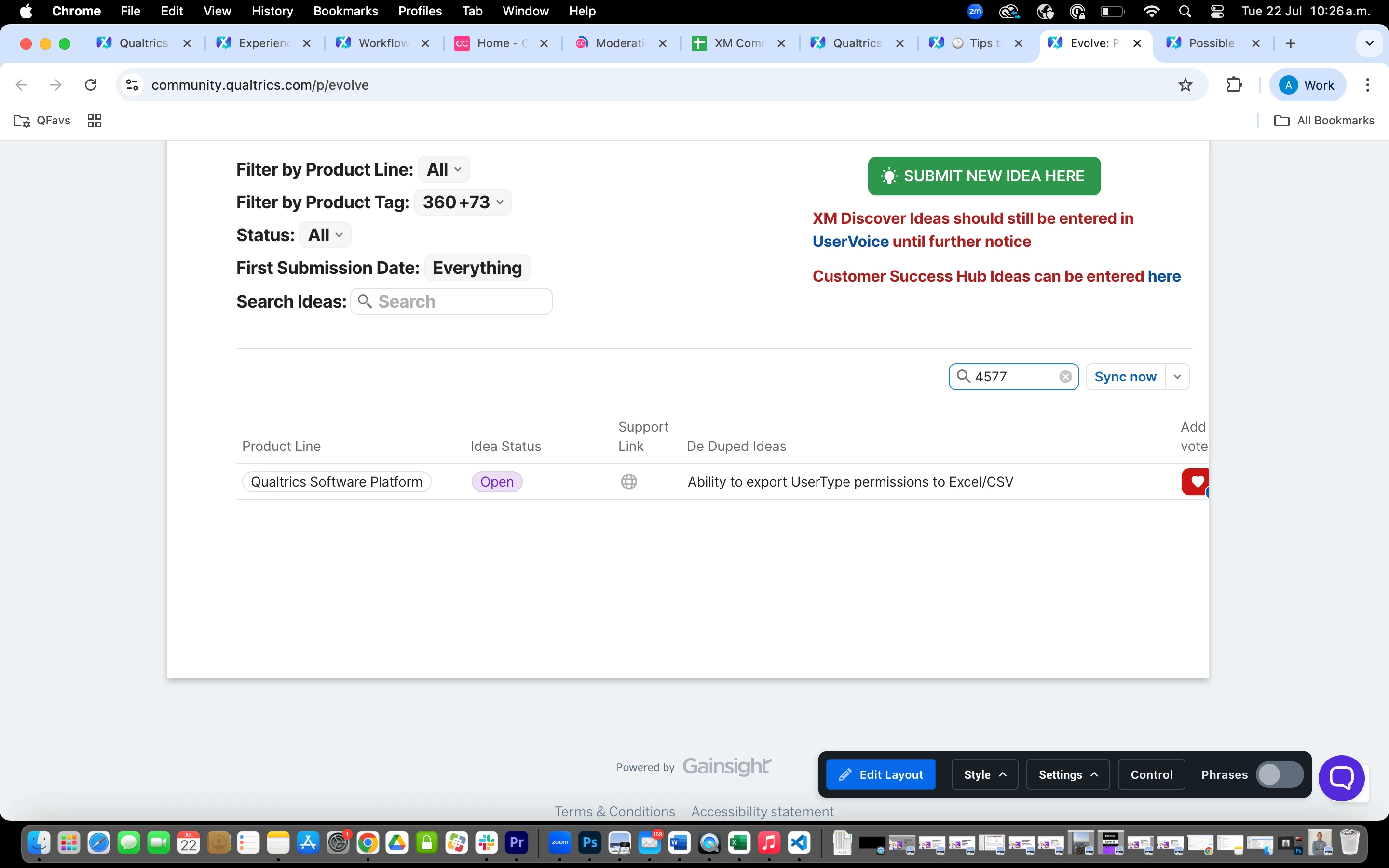This screenshot has width=1389, height=868.
Task: Open the globe support link icon
Action: (x=629, y=482)
